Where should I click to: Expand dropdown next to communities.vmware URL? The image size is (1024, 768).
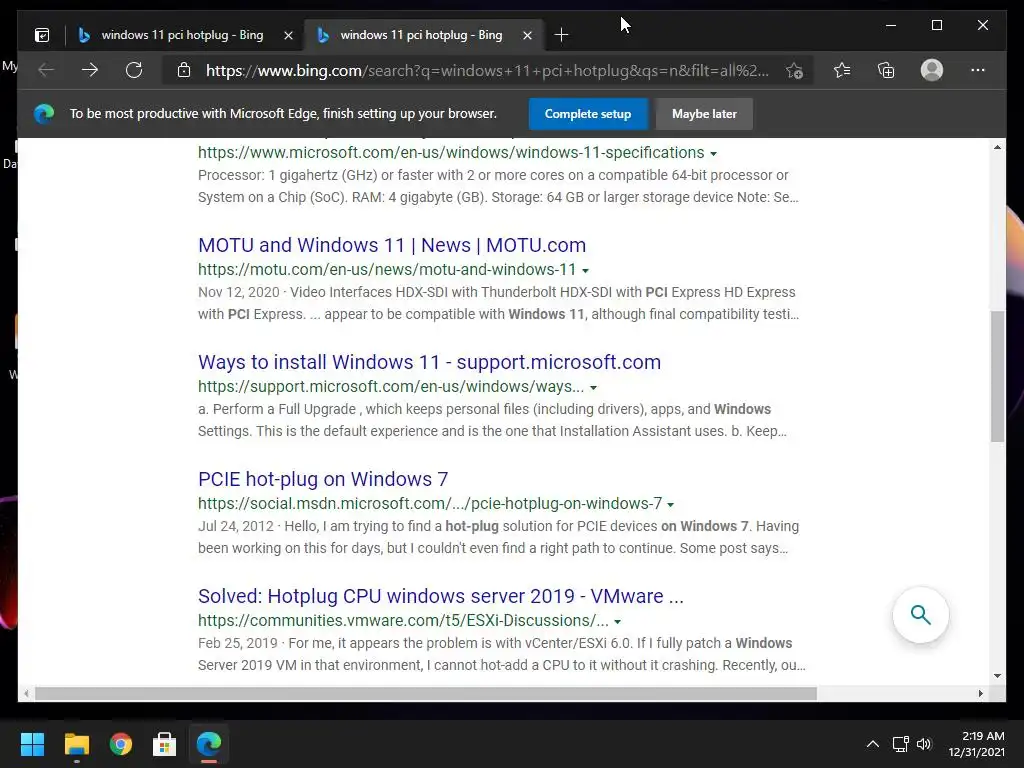(x=617, y=621)
